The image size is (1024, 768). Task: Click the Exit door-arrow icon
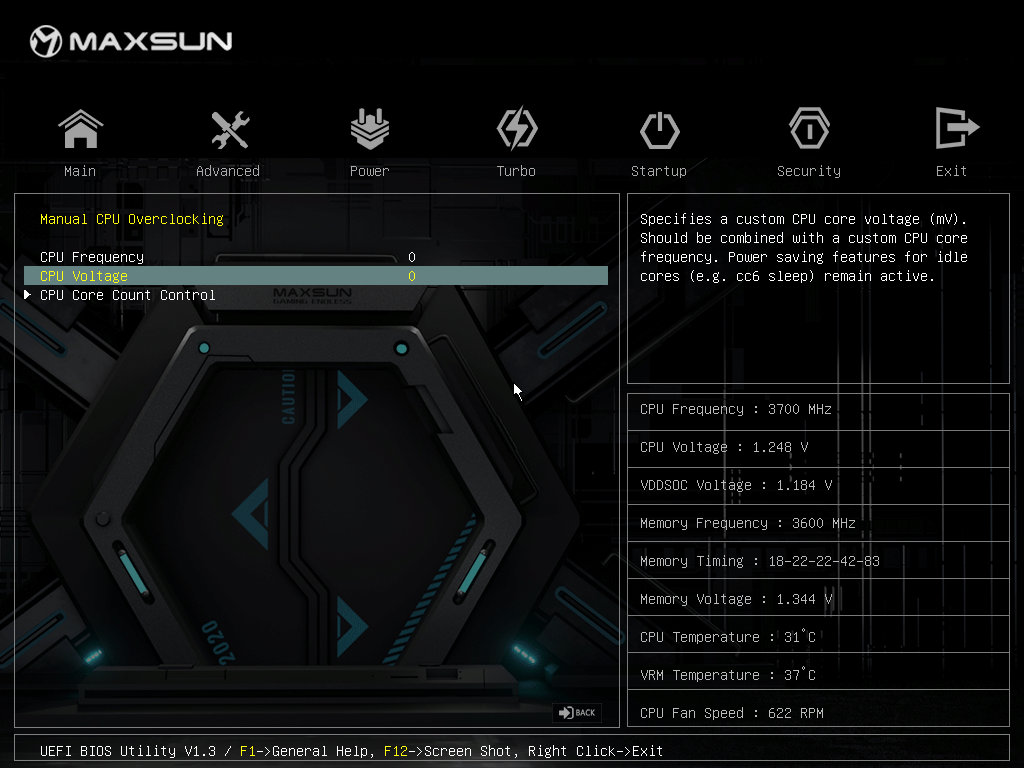pyautogui.click(x=957, y=128)
